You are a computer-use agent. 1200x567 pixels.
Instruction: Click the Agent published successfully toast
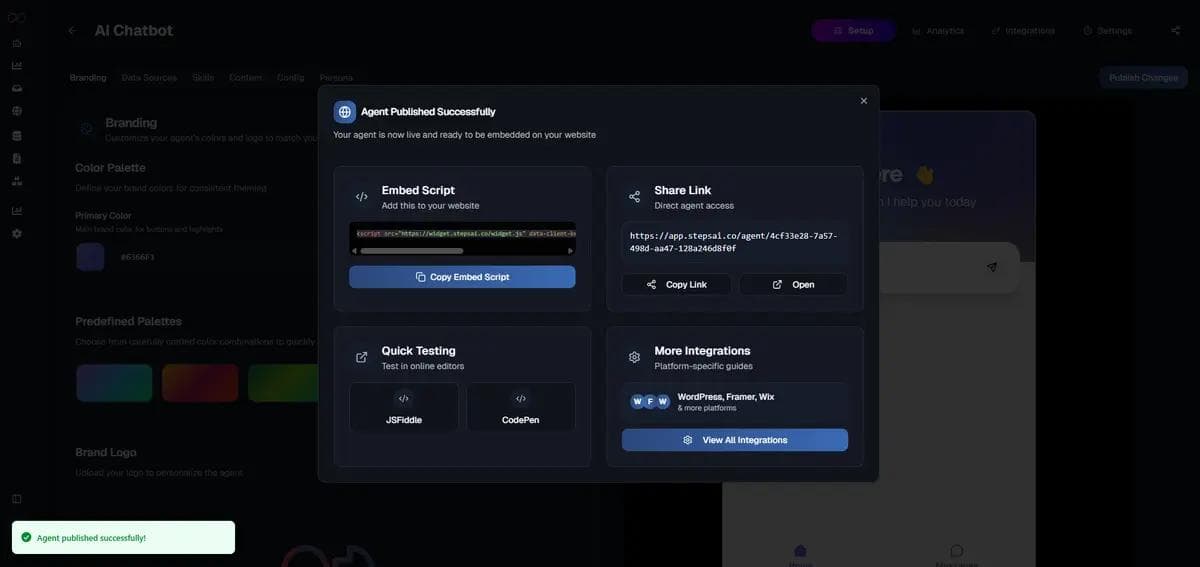click(123, 538)
